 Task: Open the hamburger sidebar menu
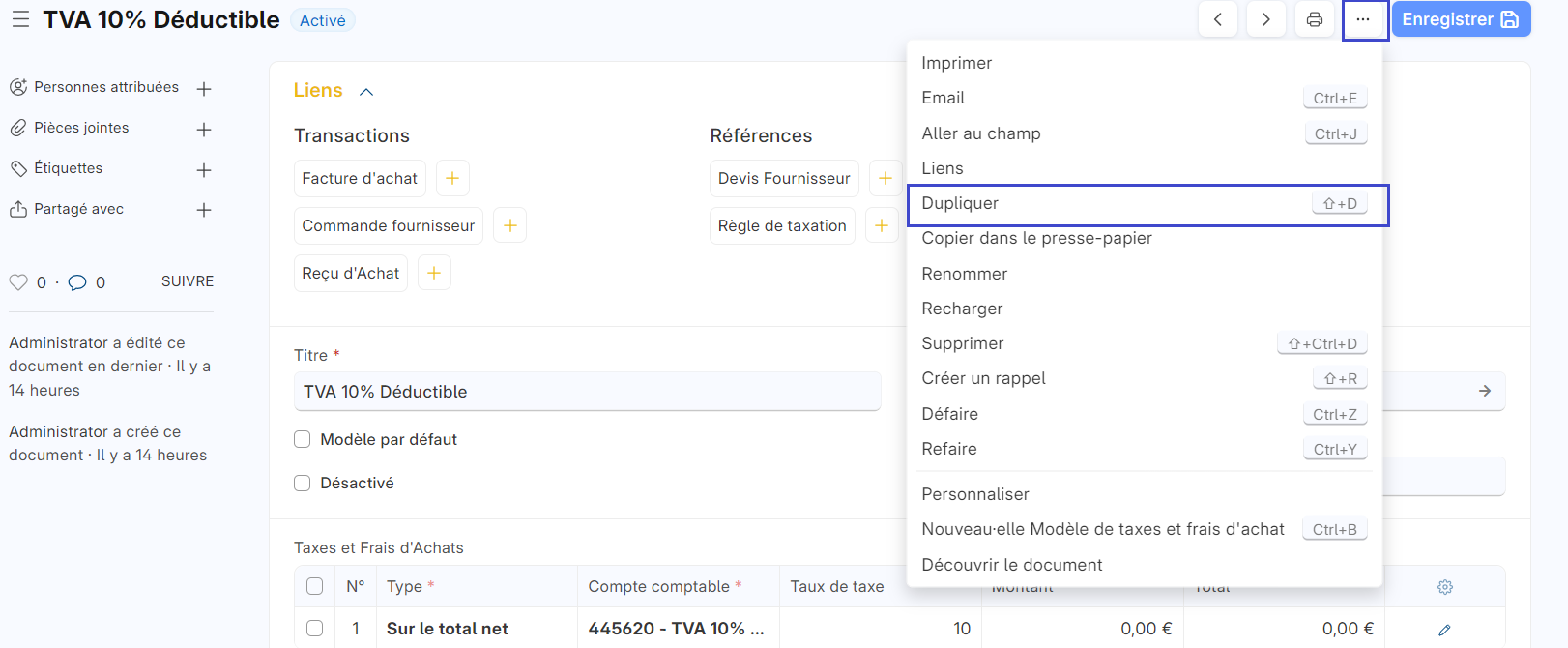tap(20, 19)
